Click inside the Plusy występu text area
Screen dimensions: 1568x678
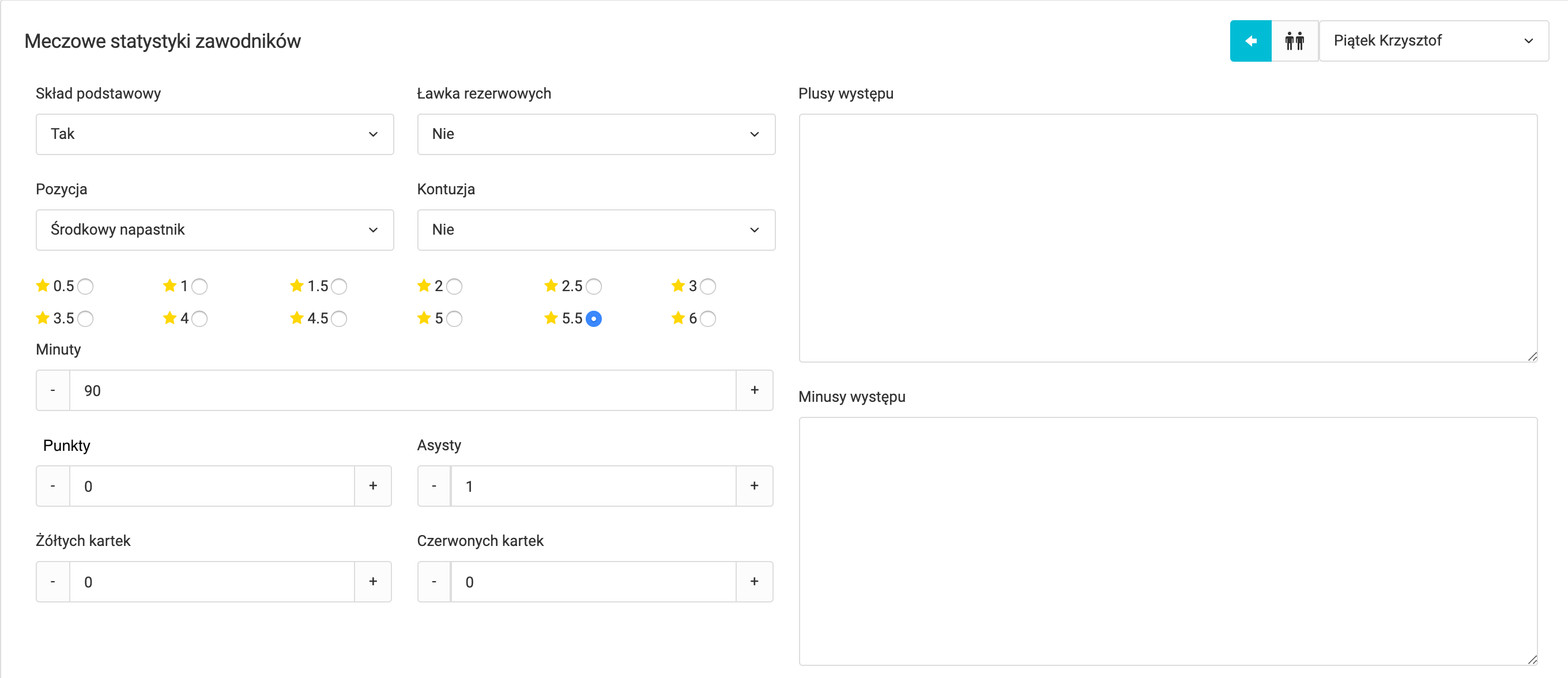[x=1167, y=238]
